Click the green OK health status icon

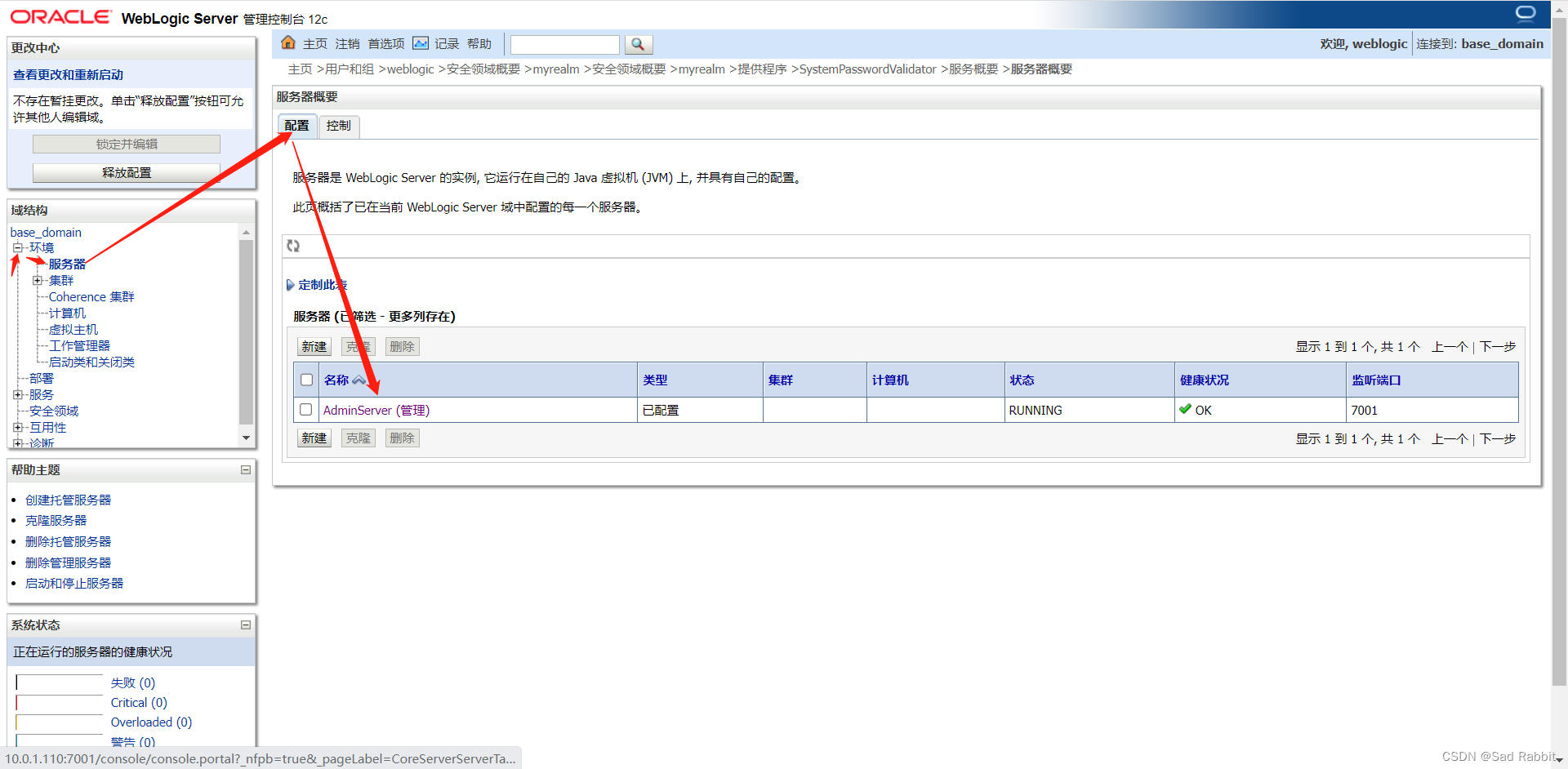(x=1186, y=409)
